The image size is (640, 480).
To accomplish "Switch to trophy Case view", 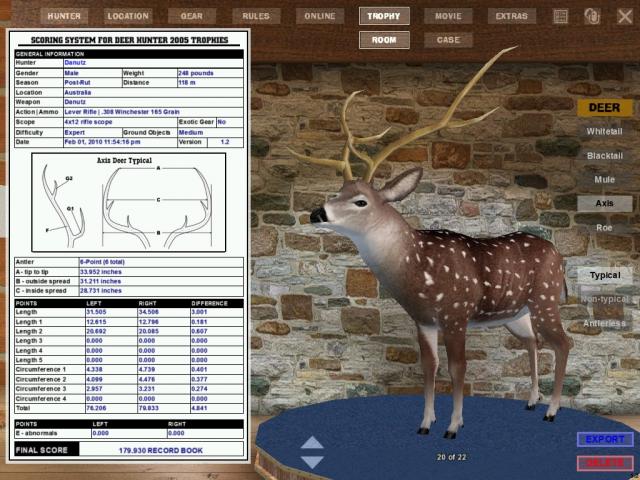I will click(x=448, y=40).
